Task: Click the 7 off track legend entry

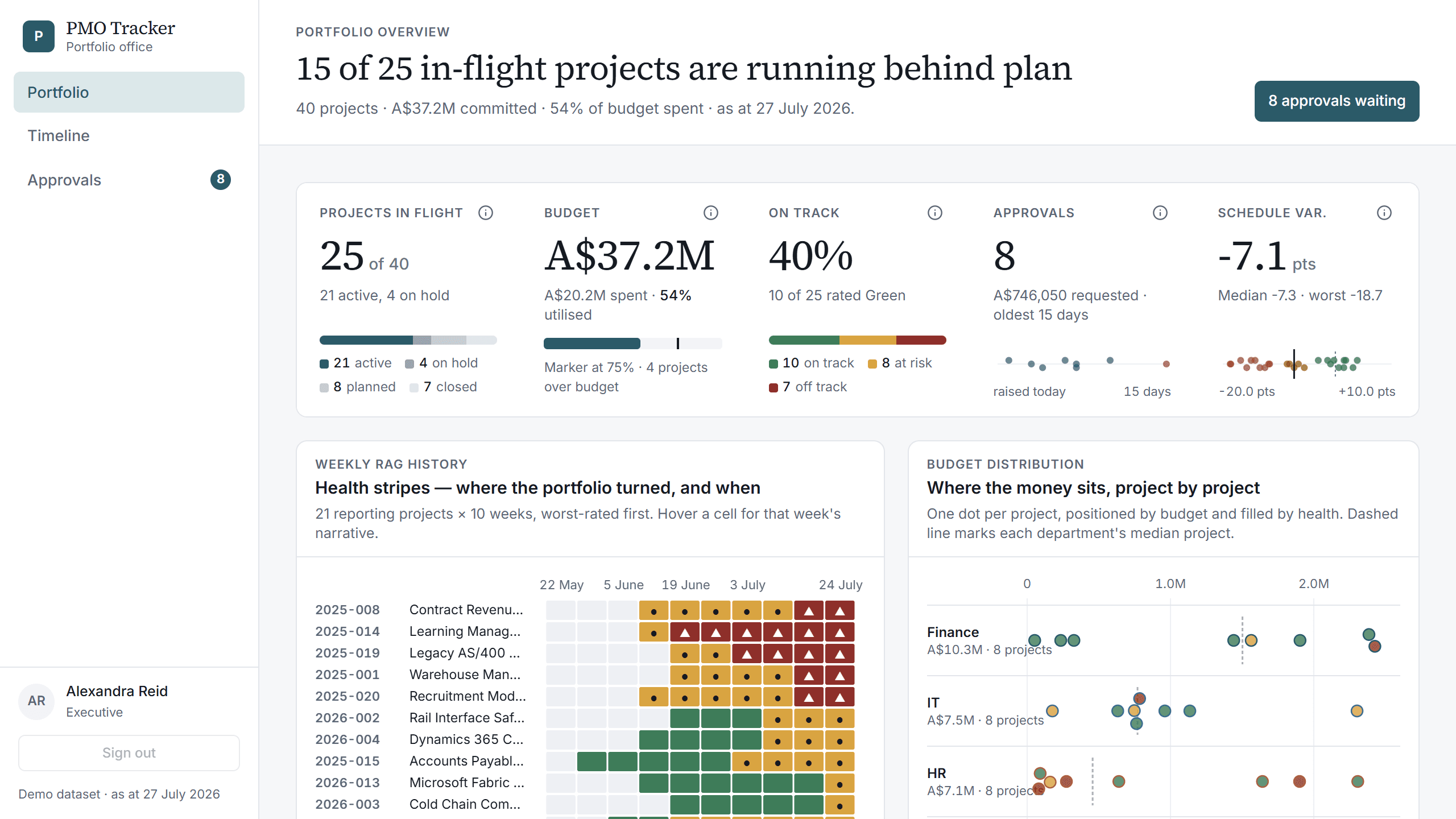Action: (808, 387)
